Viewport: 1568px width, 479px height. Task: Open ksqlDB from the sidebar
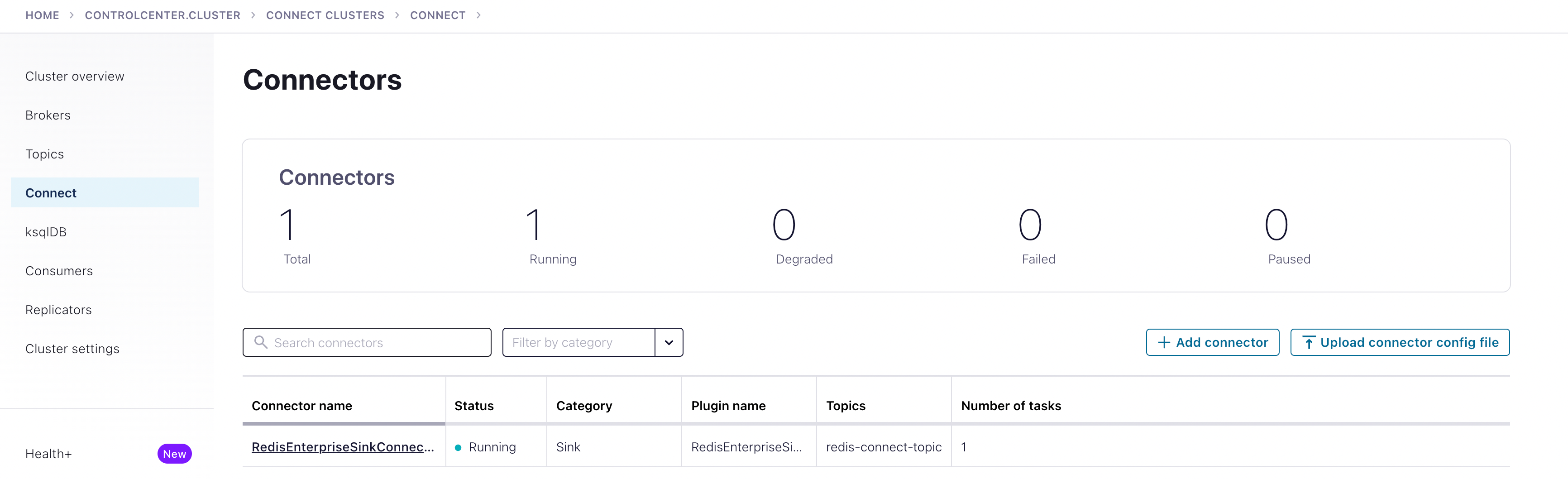click(46, 232)
